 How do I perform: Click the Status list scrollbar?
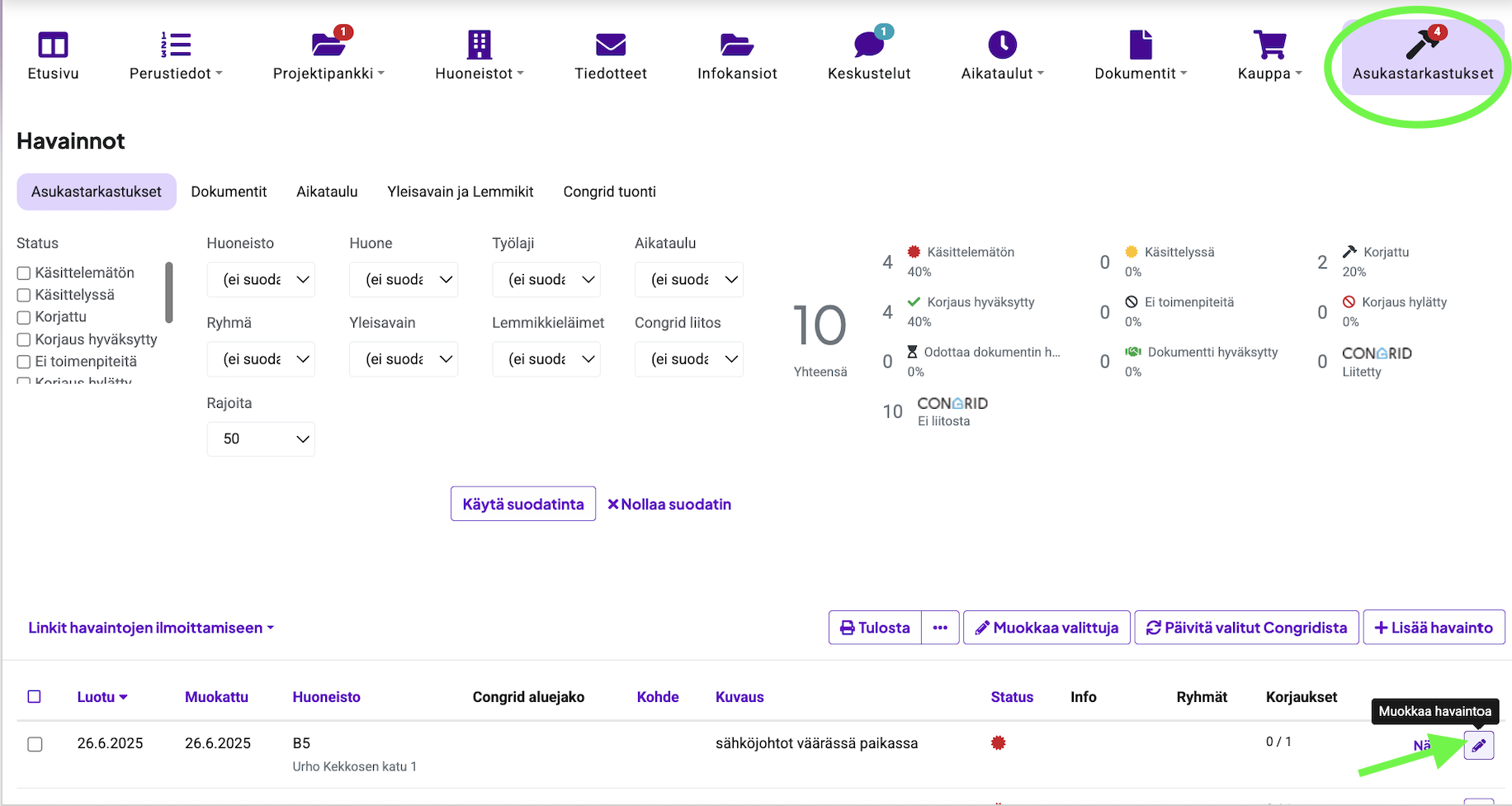coord(169,292)
